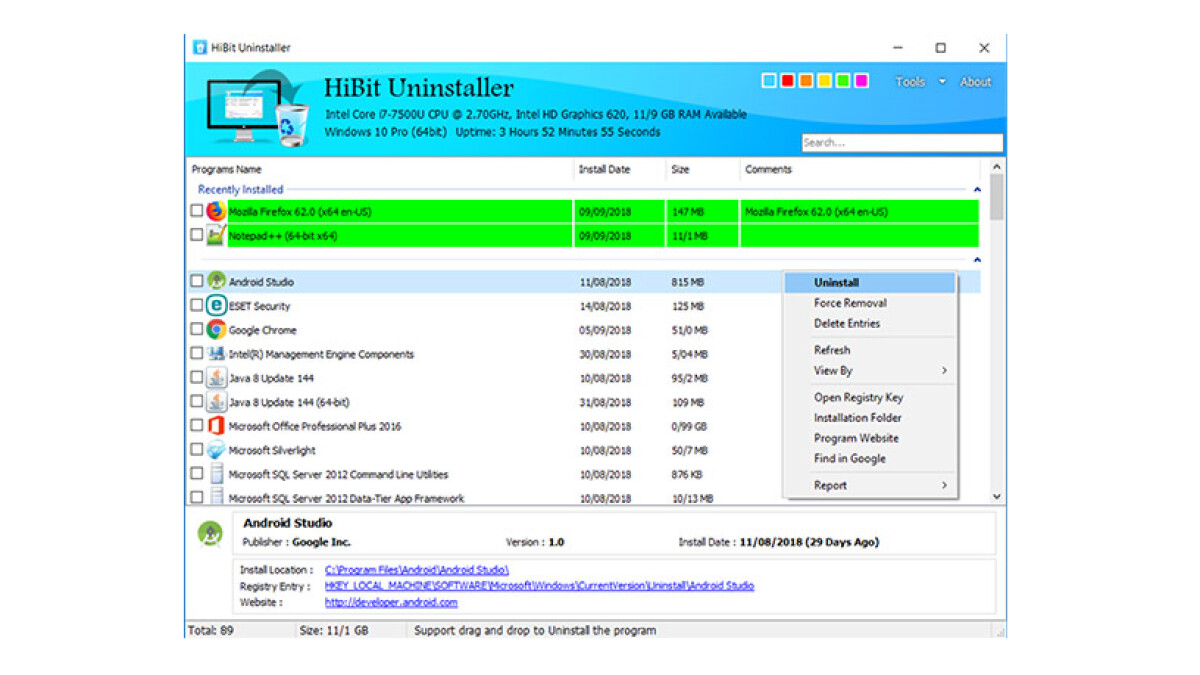Click Program Website menu entry
The width and height of the screenshot is (1200, 675).
click(x=870, y=439)
